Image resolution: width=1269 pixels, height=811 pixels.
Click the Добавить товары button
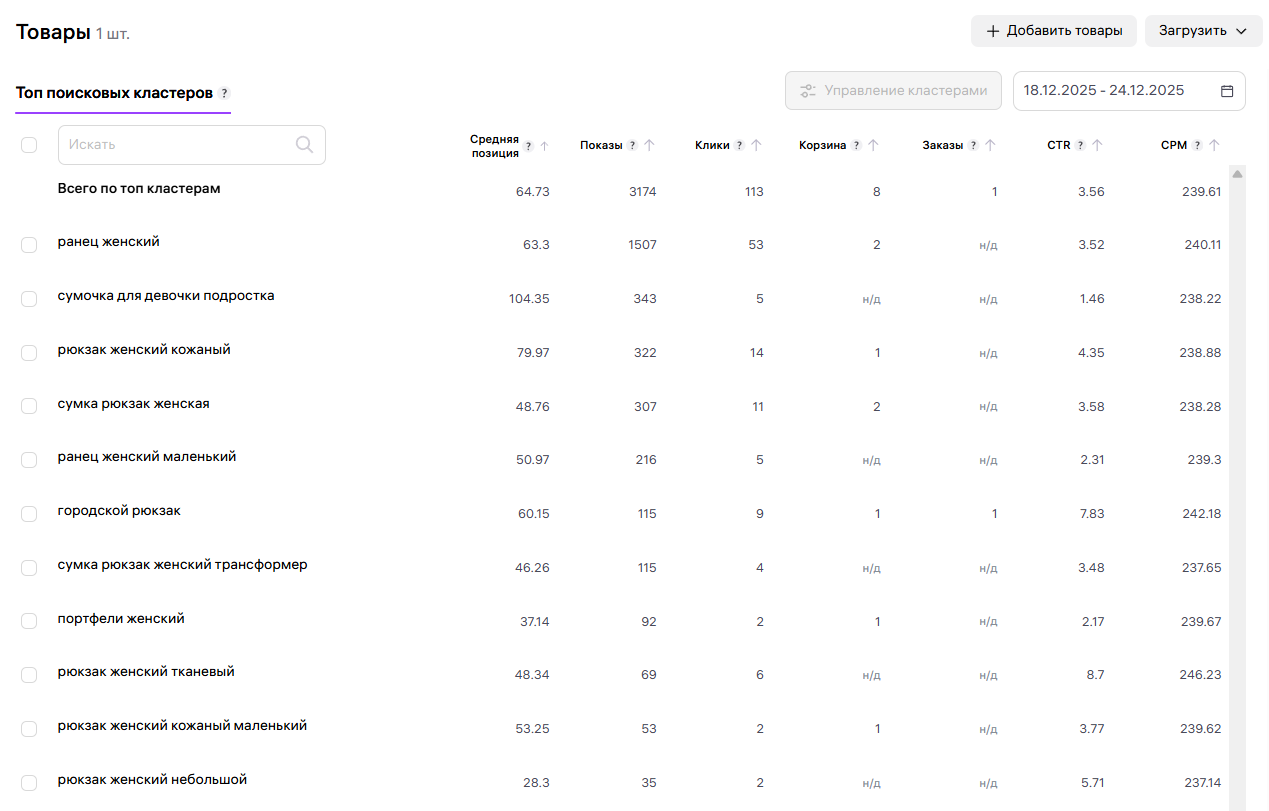[1053, 31]
